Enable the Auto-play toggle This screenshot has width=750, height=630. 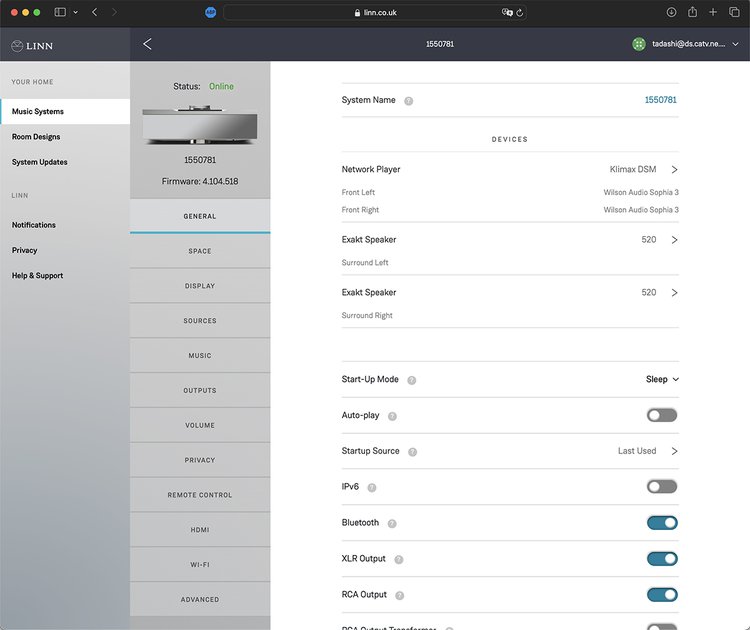point(661,415)
